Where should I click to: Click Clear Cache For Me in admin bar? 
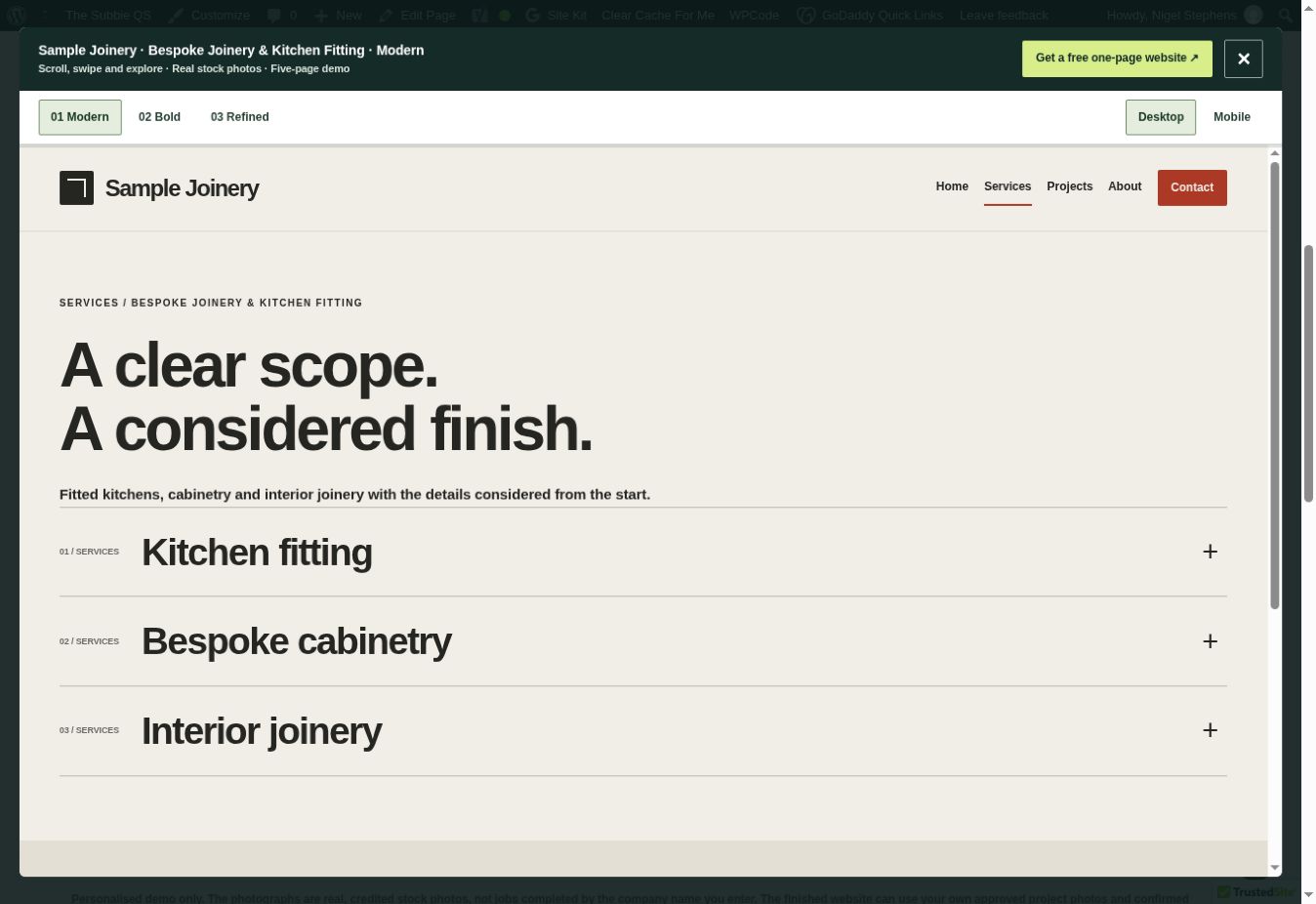[x=658, y=15]
